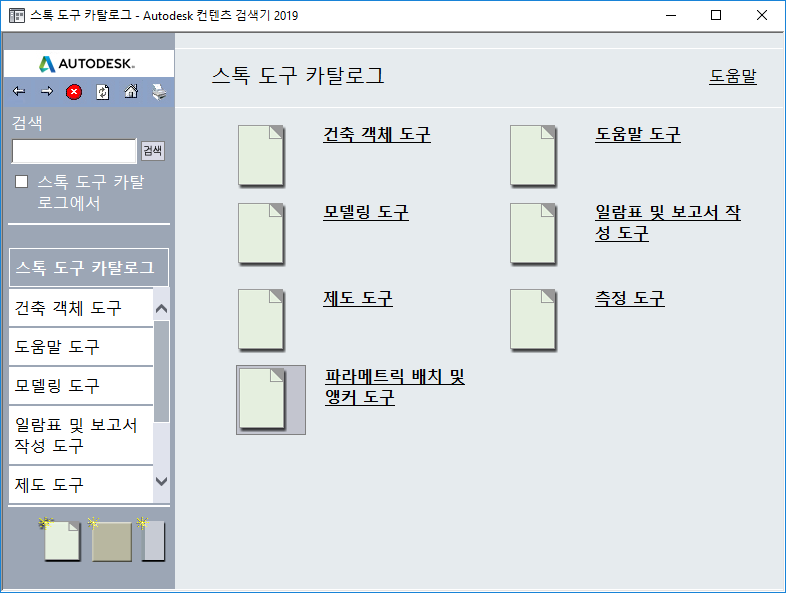
Task: Click the search text field
Action: 74,151
